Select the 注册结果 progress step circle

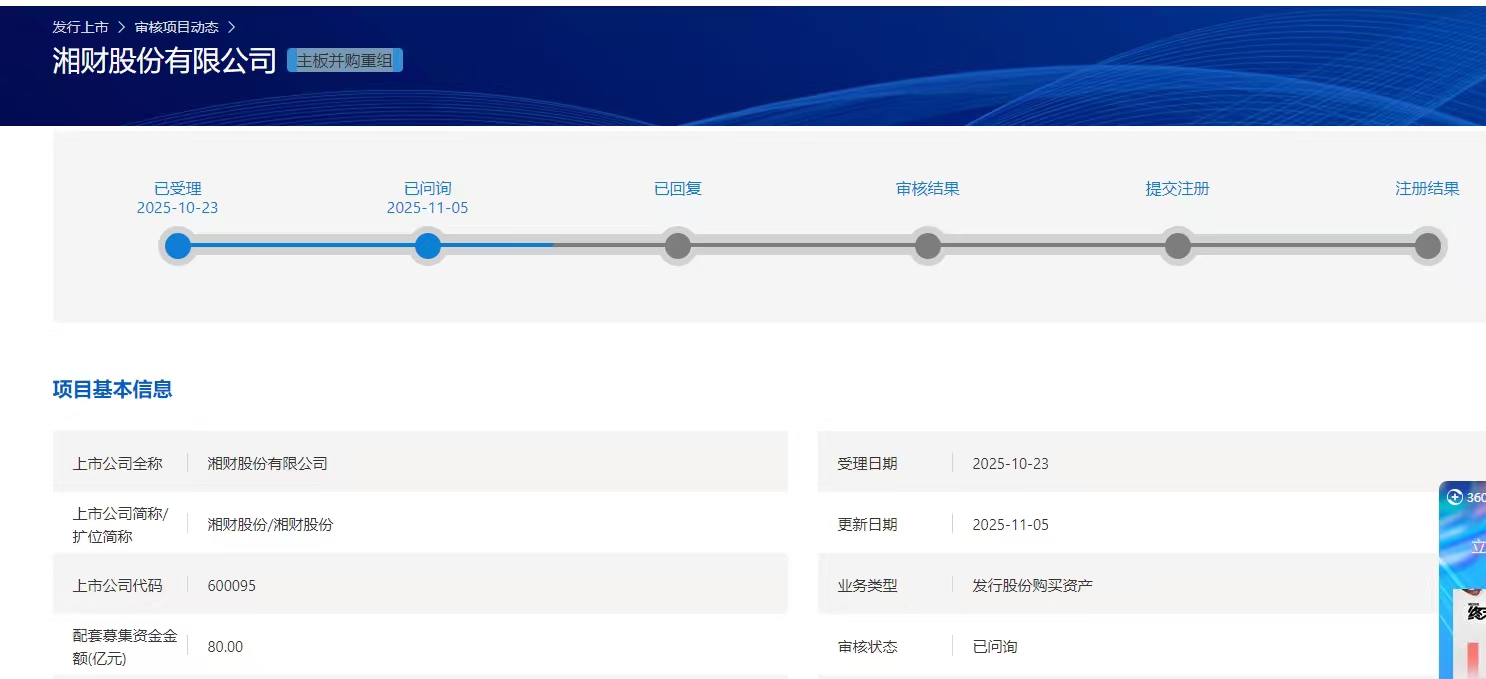pos(1428,246)
